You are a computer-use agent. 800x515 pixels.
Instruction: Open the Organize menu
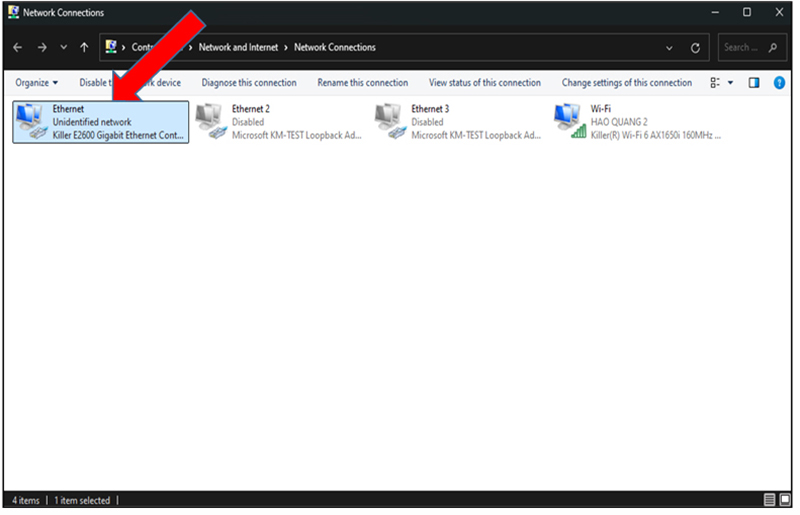pos(36,83)
